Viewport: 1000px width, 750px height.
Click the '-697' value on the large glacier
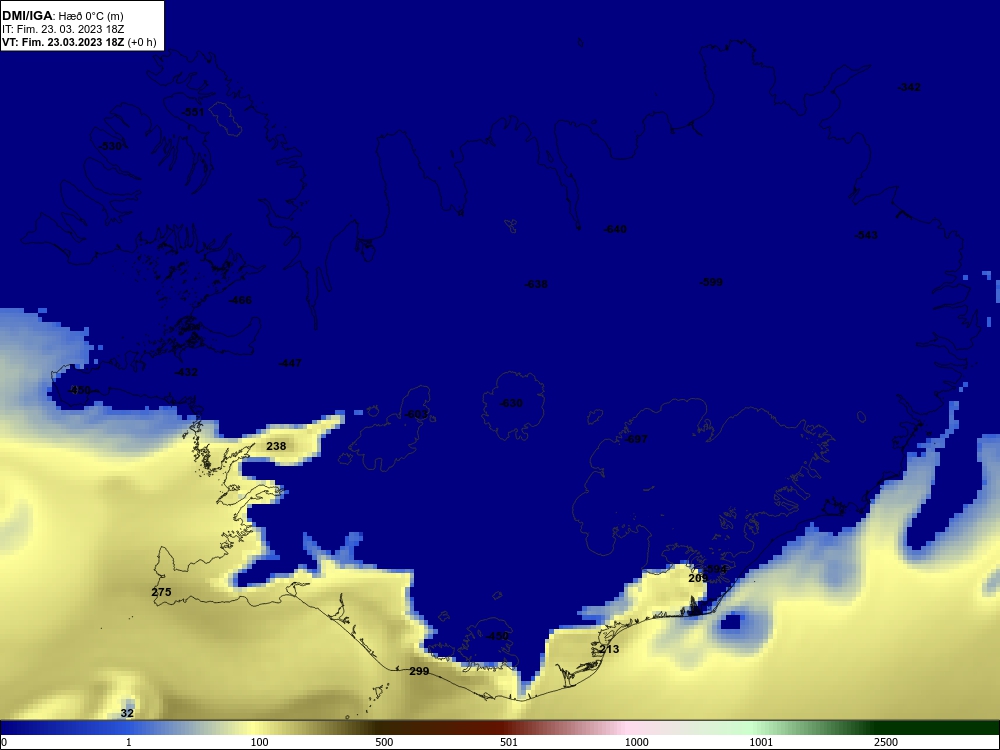coord(636,439)
